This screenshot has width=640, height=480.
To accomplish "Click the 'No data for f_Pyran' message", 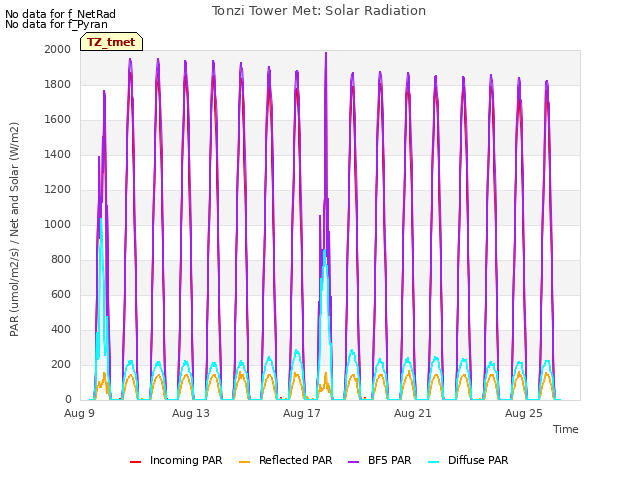I will (x=56, y=24).
